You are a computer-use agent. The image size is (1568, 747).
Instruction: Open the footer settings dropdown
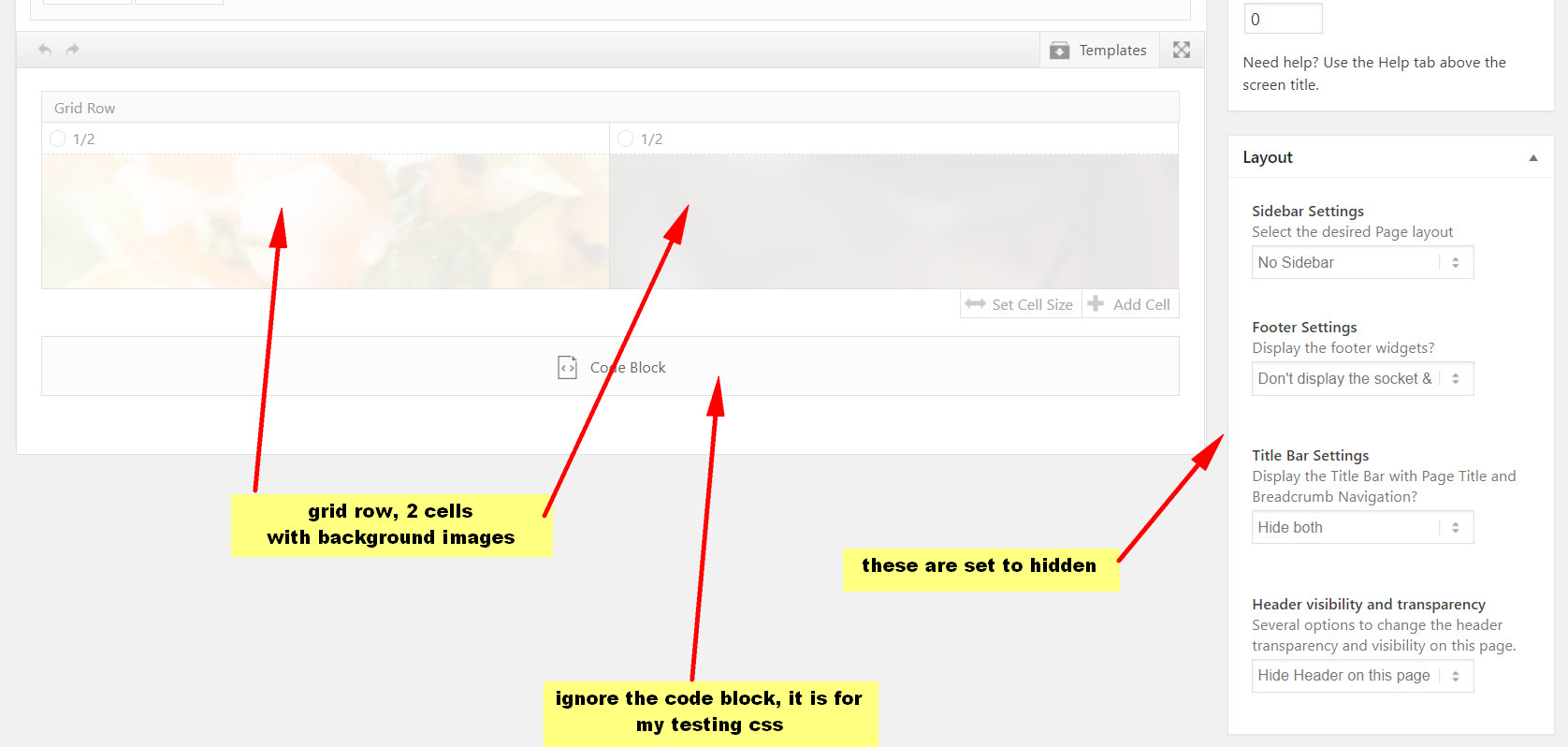(1362, 378)
